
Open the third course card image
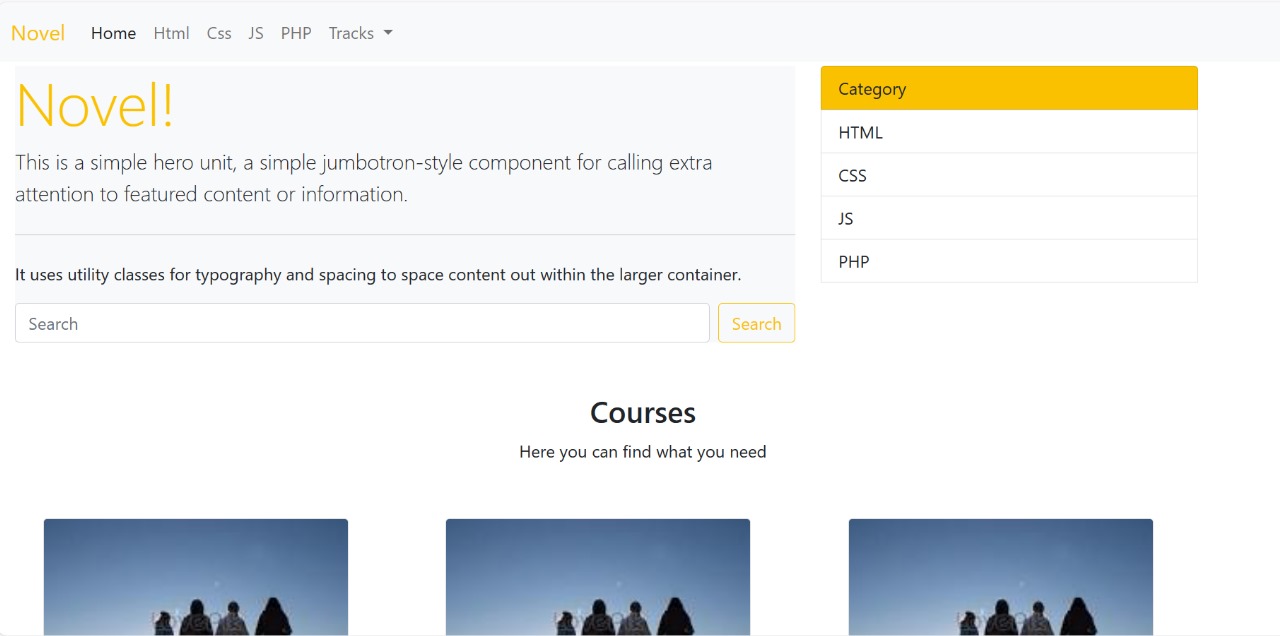pyautogui.click(x=1001, y=577)
